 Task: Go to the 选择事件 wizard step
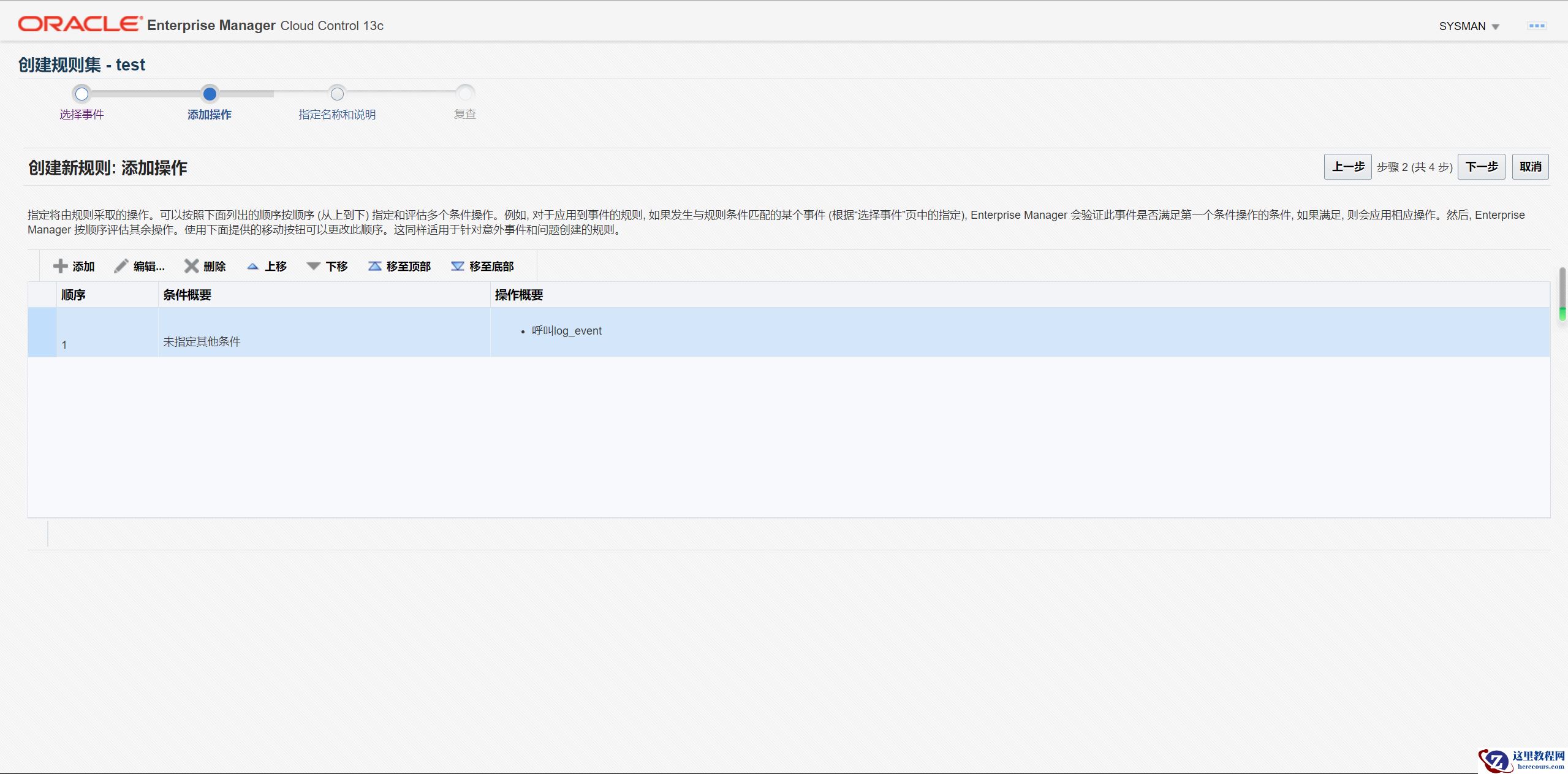81,94
